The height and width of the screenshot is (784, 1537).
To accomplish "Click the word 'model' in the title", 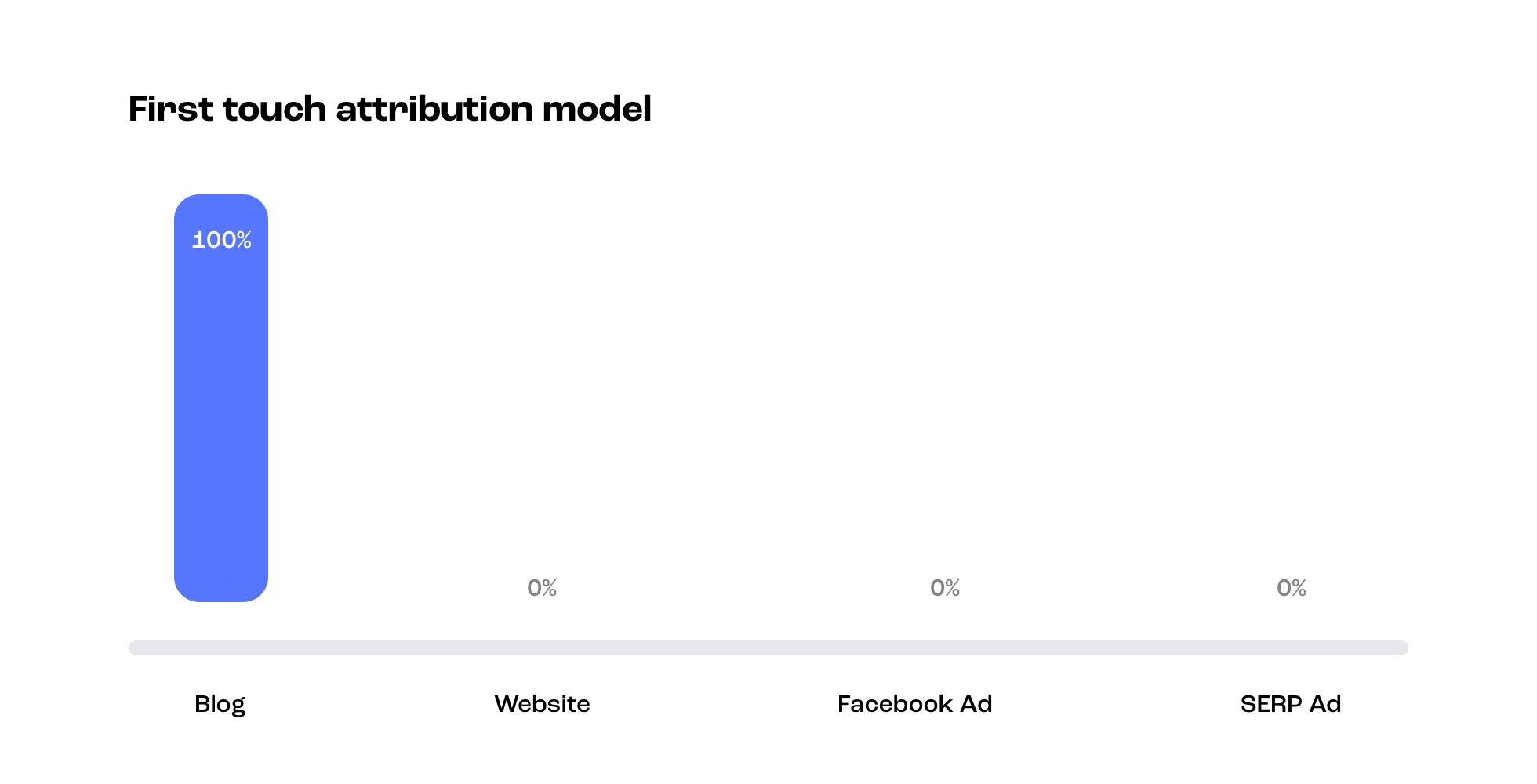I will (597, 109).
